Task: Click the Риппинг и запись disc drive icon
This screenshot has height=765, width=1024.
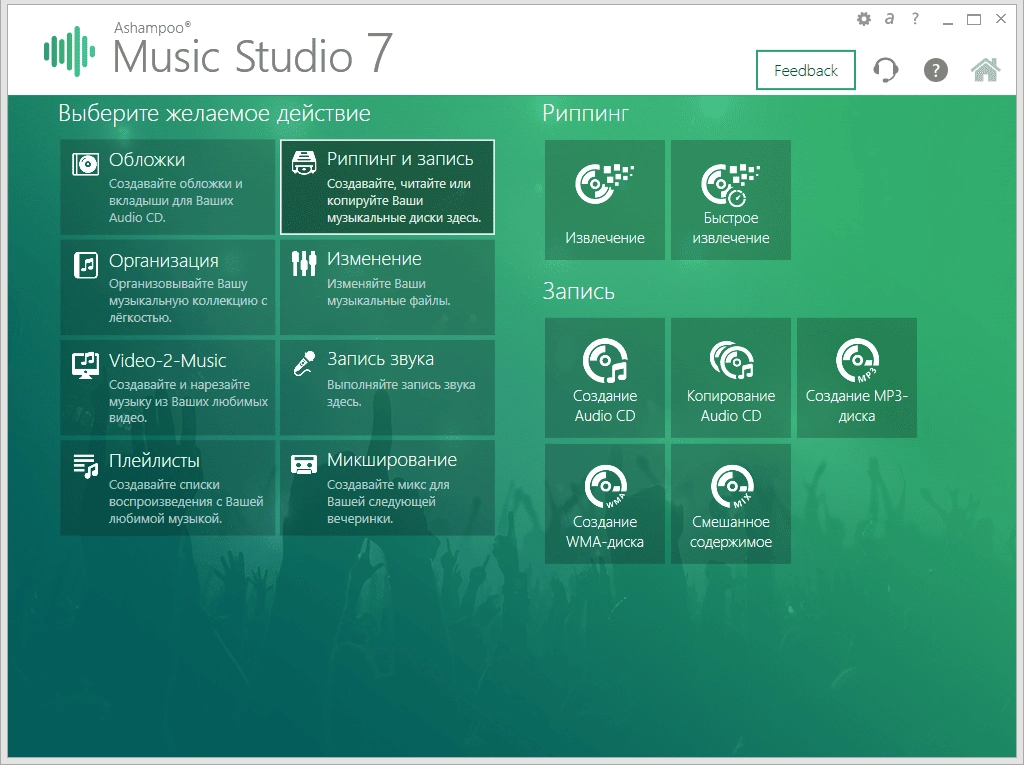Action: (304, 163)
